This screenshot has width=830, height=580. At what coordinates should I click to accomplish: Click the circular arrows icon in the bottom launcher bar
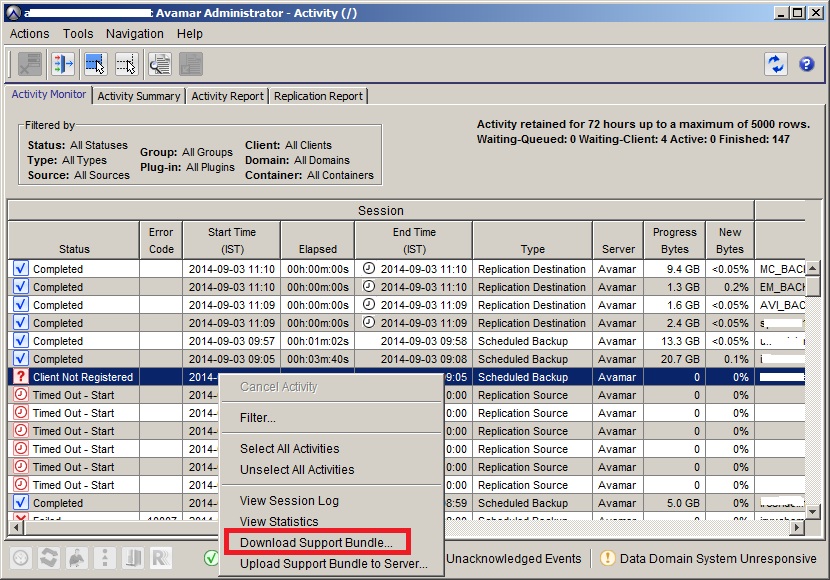pos(49,558)
